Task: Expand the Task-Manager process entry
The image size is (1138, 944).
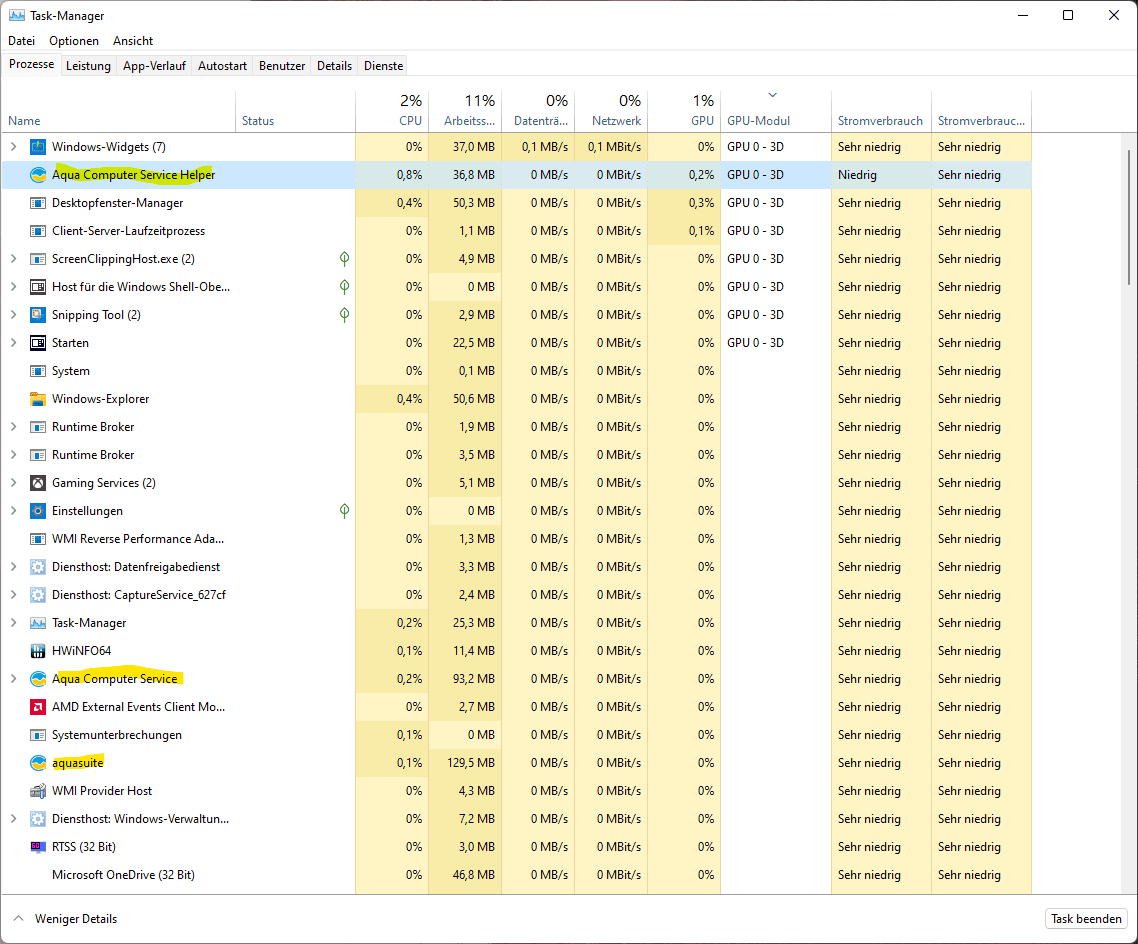Action: point(14,623)
